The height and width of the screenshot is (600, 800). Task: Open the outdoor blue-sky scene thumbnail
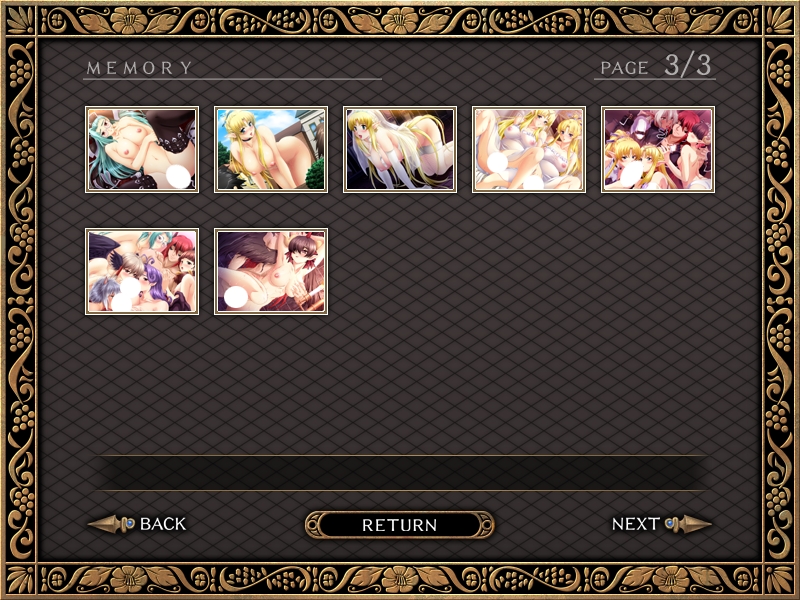click(271, 149)
